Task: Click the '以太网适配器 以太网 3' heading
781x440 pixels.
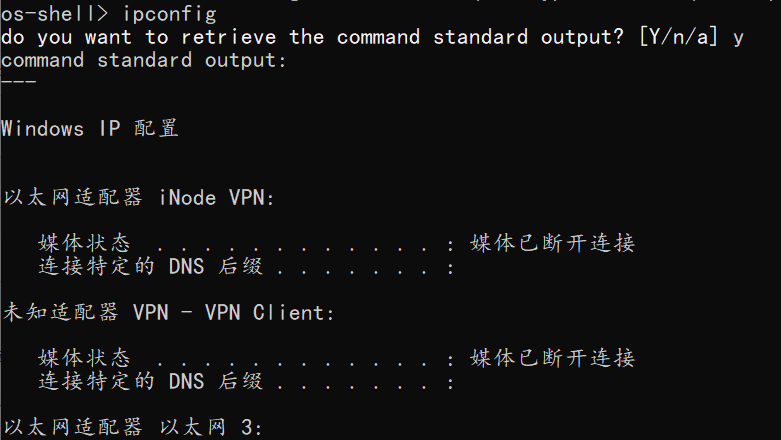Action: [x=133, y=427]
